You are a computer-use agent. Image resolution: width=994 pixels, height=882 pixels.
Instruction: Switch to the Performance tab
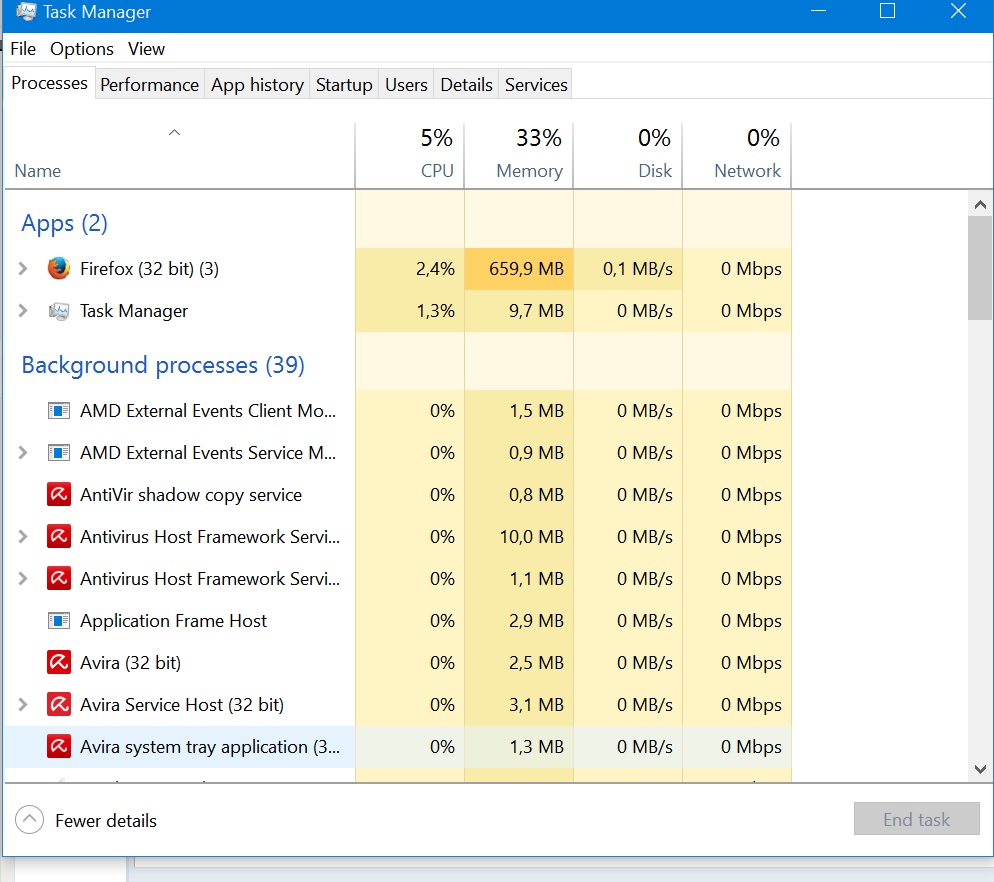click(150, 84)
